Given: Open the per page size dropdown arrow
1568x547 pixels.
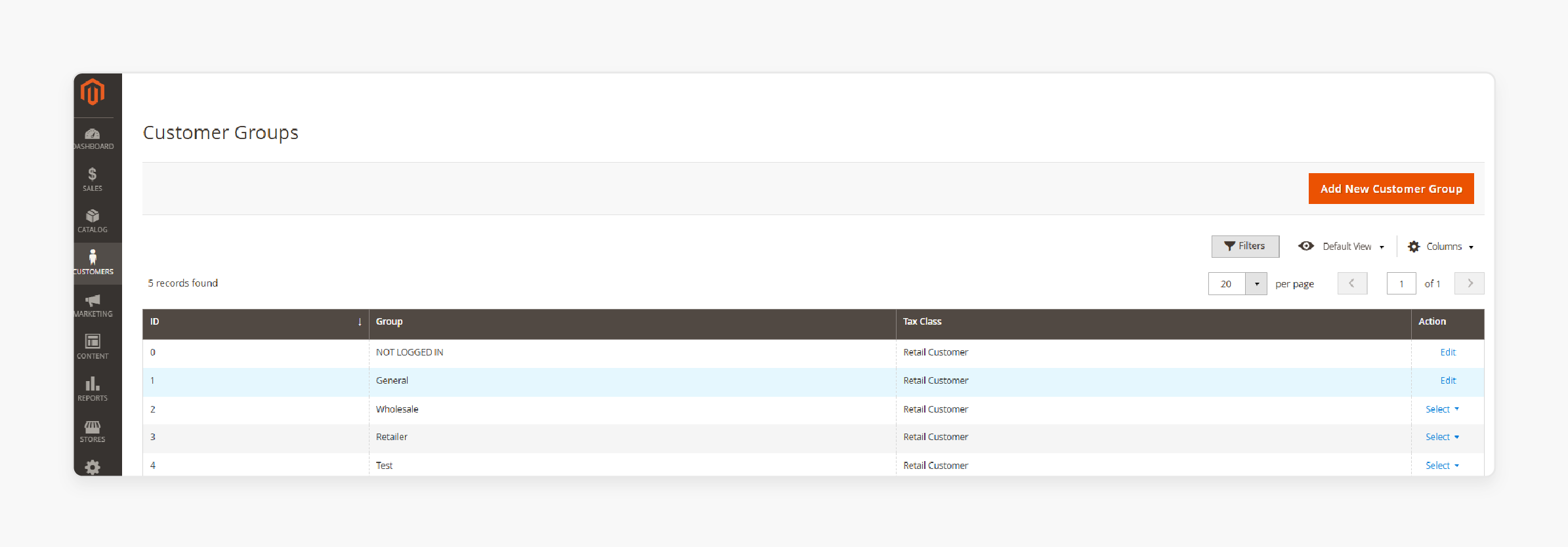Looking at the screenshot, I should pyautogui.click(x=1256, y=284).
